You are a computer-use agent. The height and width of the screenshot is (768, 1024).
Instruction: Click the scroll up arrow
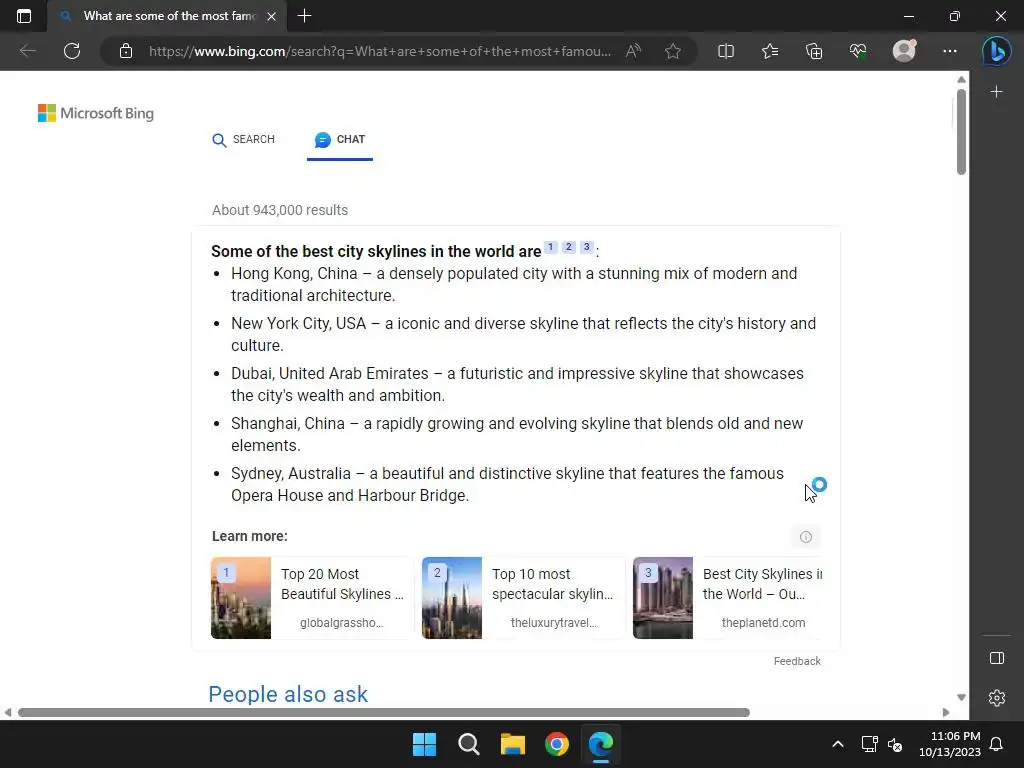(x=961, y=80)
